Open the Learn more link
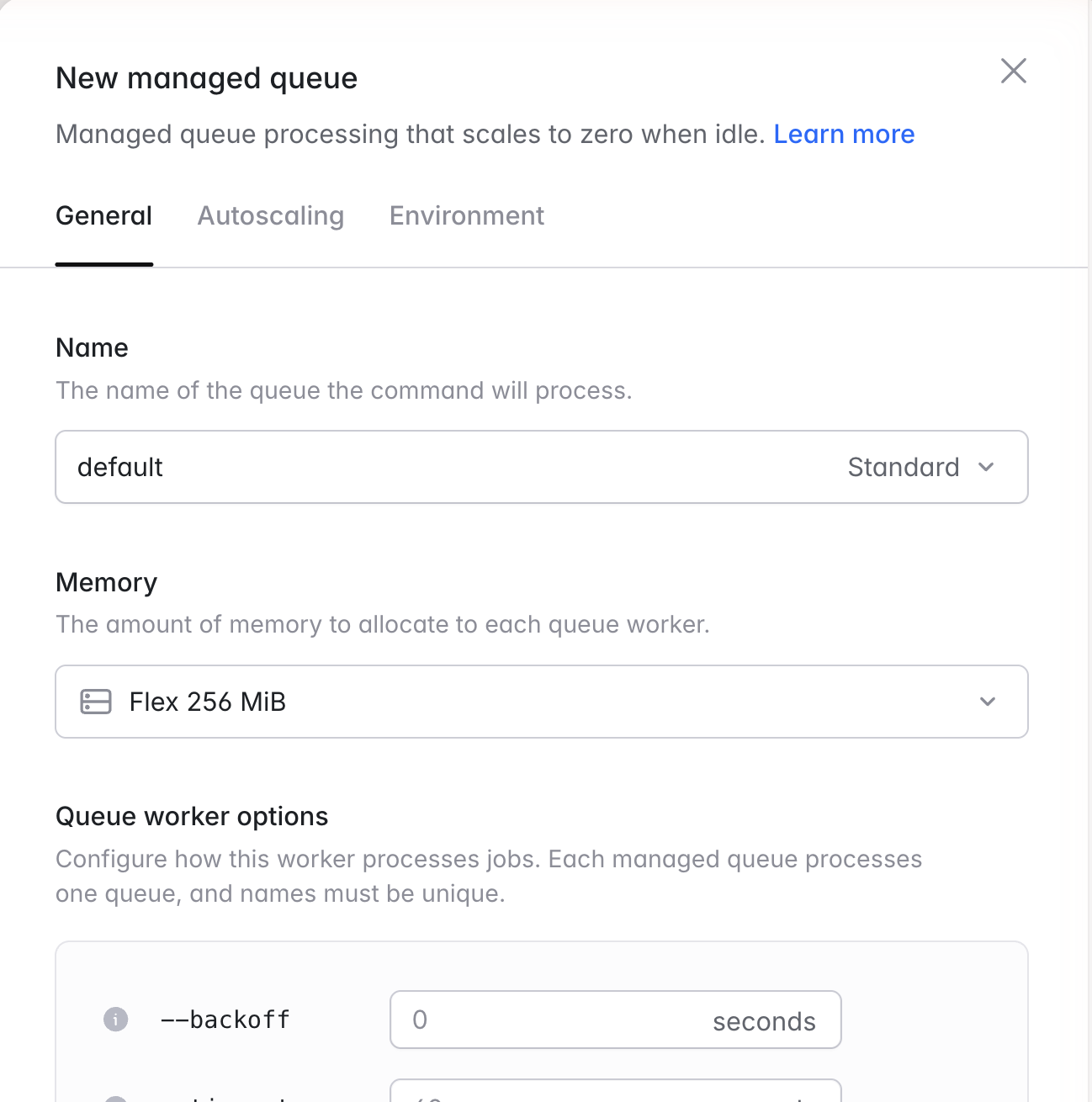1092x1102 pixels. (844, 134)
